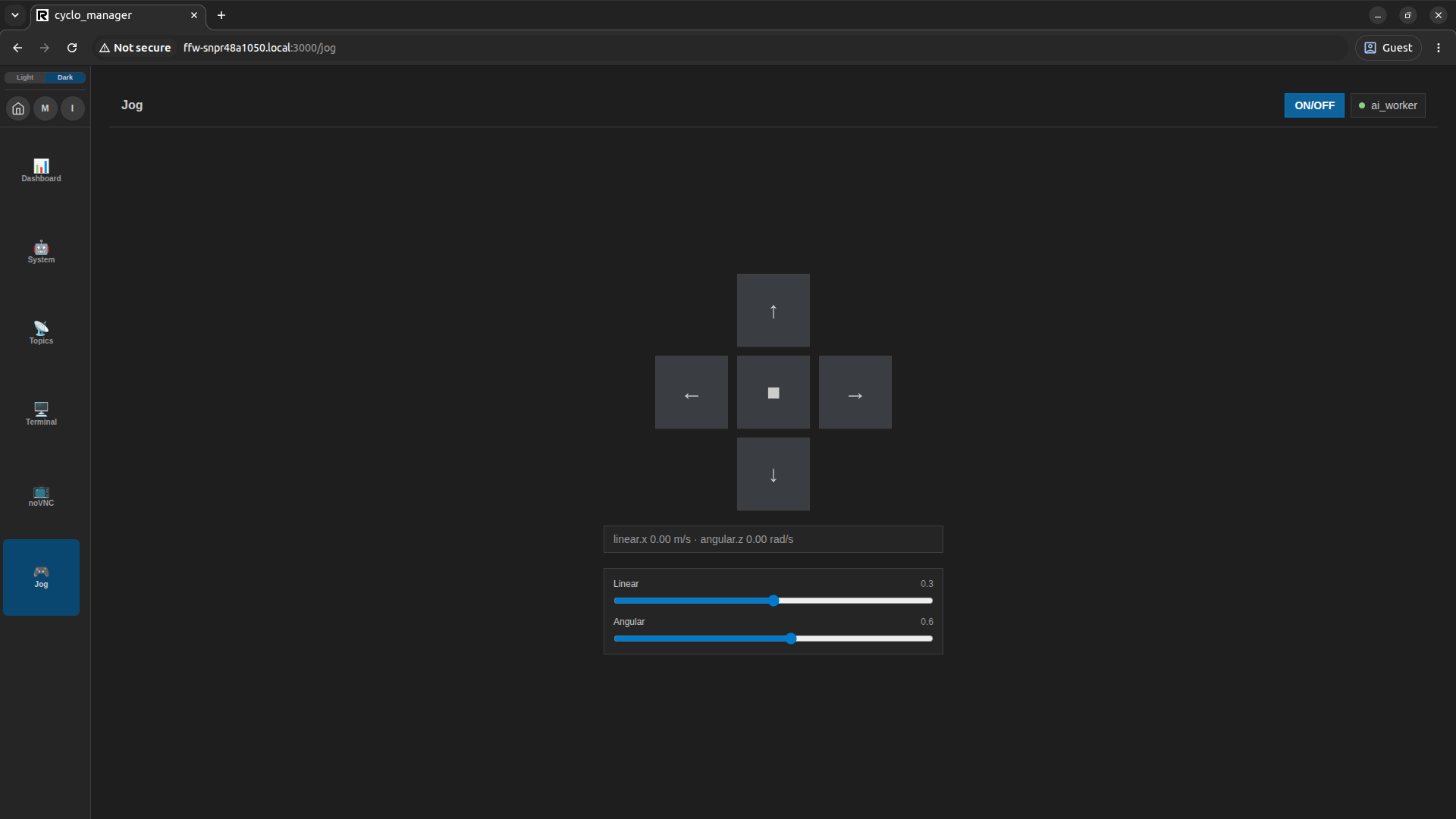Click the home icon button

tap(18, 108)
